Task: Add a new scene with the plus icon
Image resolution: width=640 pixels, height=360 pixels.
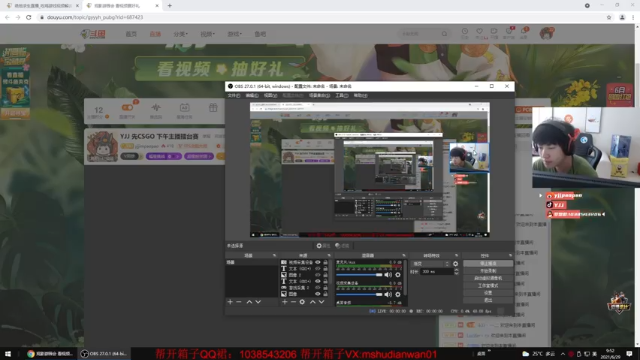Action: click(230, 302)
